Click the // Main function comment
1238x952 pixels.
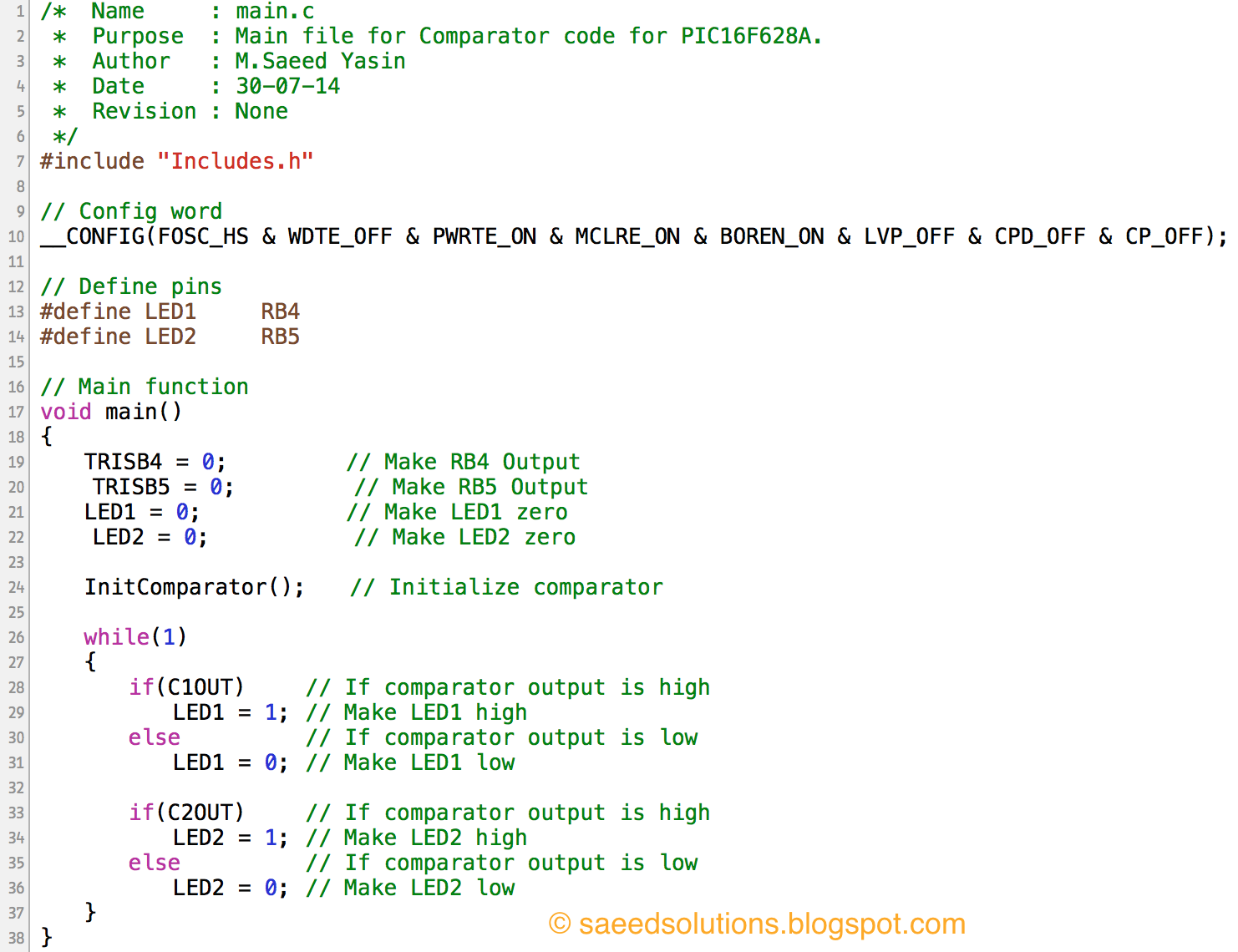144,386
